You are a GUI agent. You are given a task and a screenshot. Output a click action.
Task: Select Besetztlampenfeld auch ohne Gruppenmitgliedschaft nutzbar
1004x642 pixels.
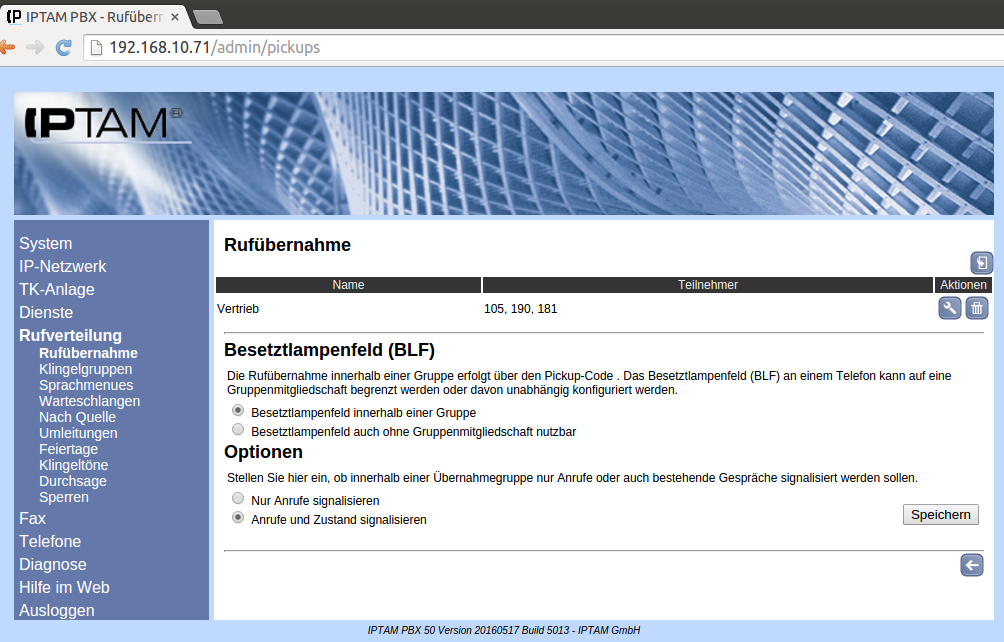coord(238,430)
